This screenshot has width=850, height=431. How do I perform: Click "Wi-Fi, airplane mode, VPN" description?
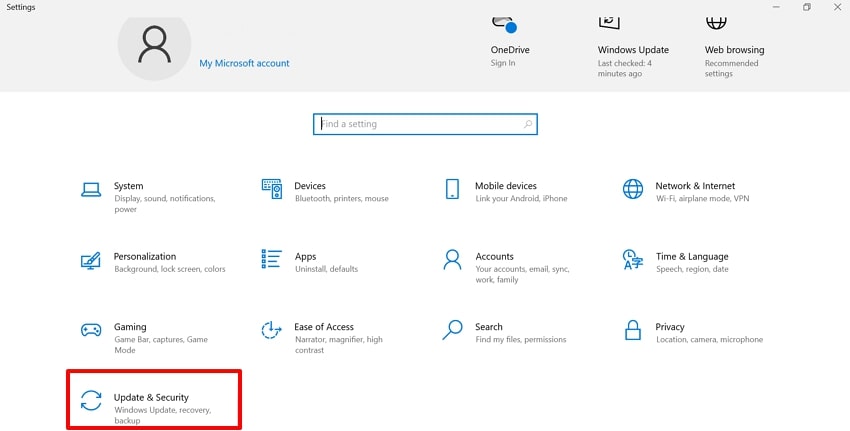703,198
